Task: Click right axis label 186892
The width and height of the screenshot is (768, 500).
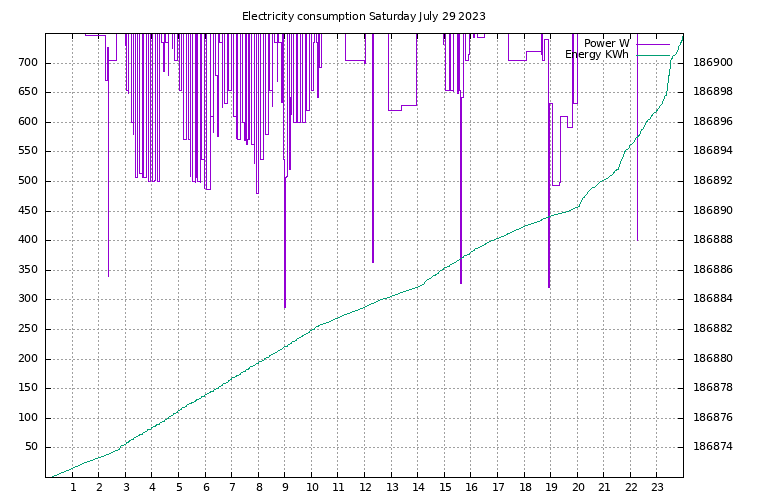Action: [x=713, y=181]
